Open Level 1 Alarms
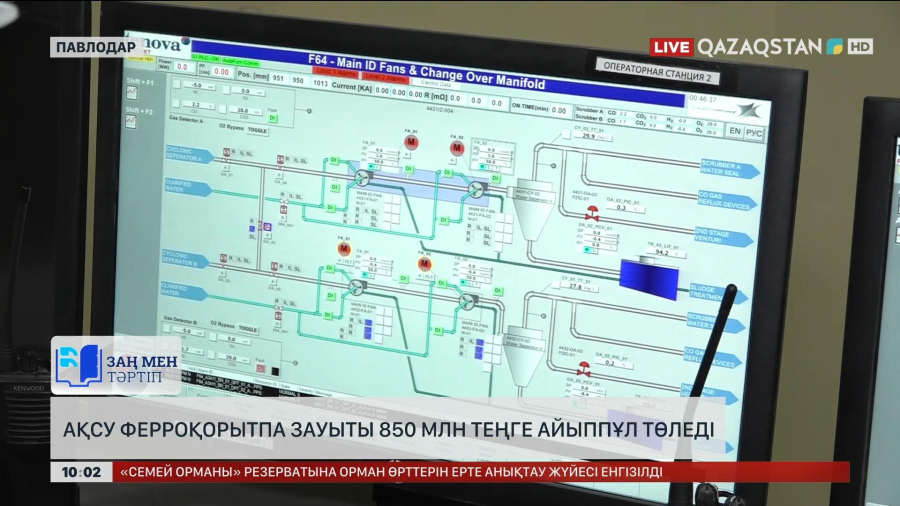The width and height of the screenshot is (900, 506). tap(336, 73)
